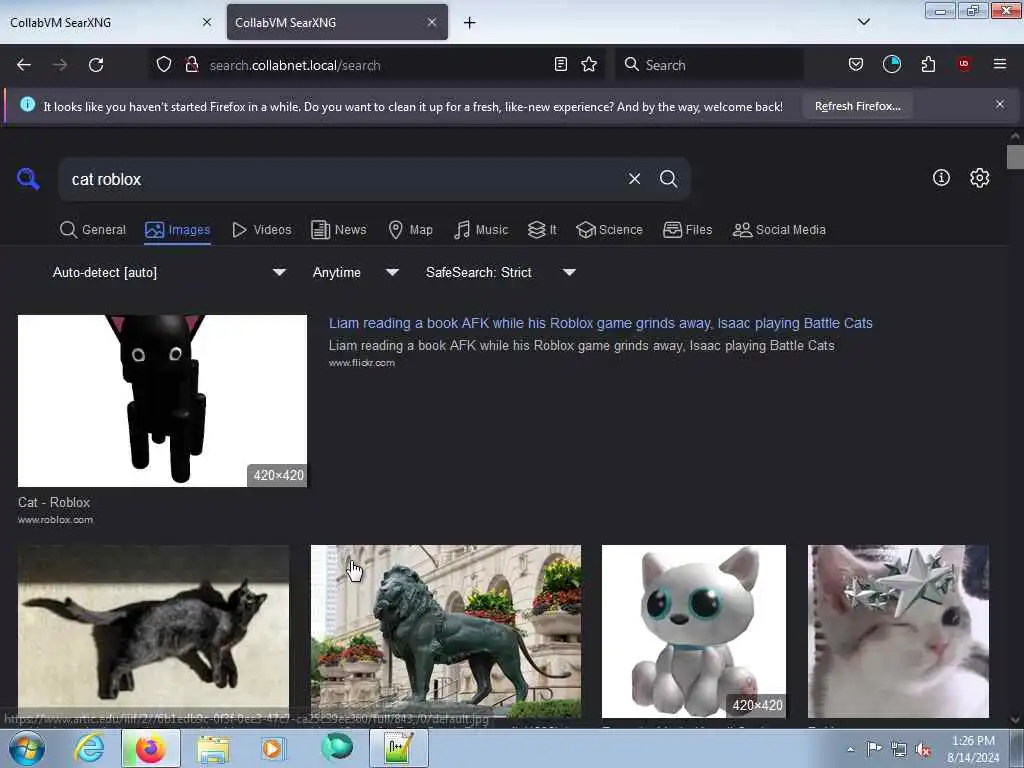
Task: Go back to the previous page
Action: [24, 65]
